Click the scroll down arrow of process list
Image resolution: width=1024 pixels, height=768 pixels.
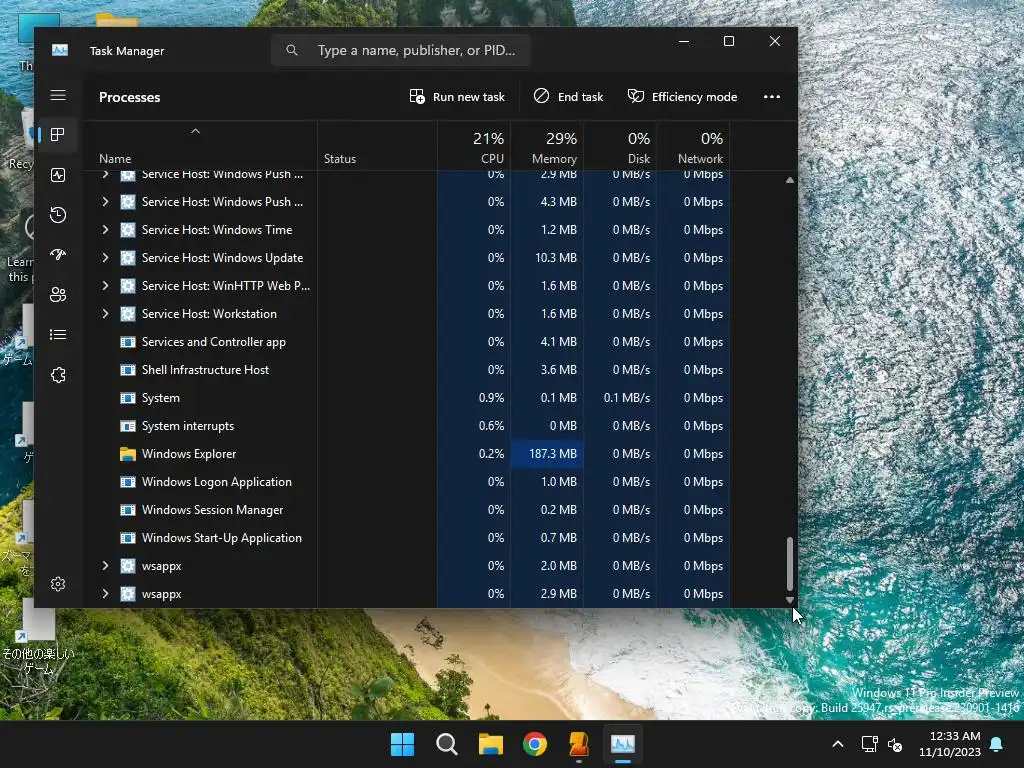point(790,600)
